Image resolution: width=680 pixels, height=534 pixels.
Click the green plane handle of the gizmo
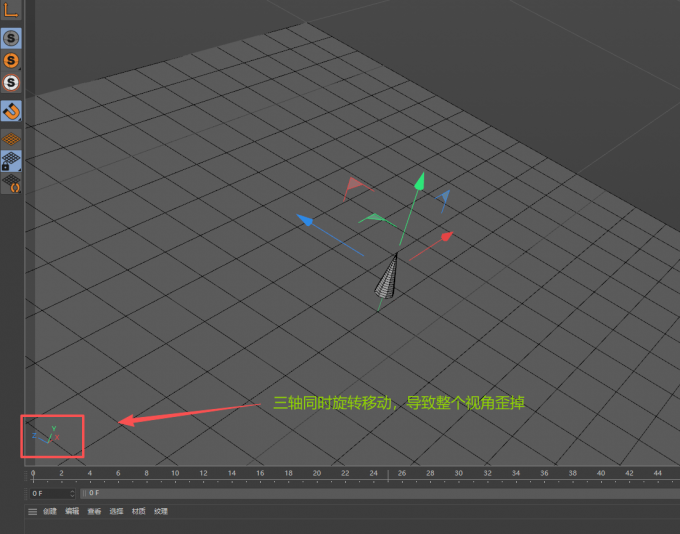pyautogui.click(x=376, y=219)
